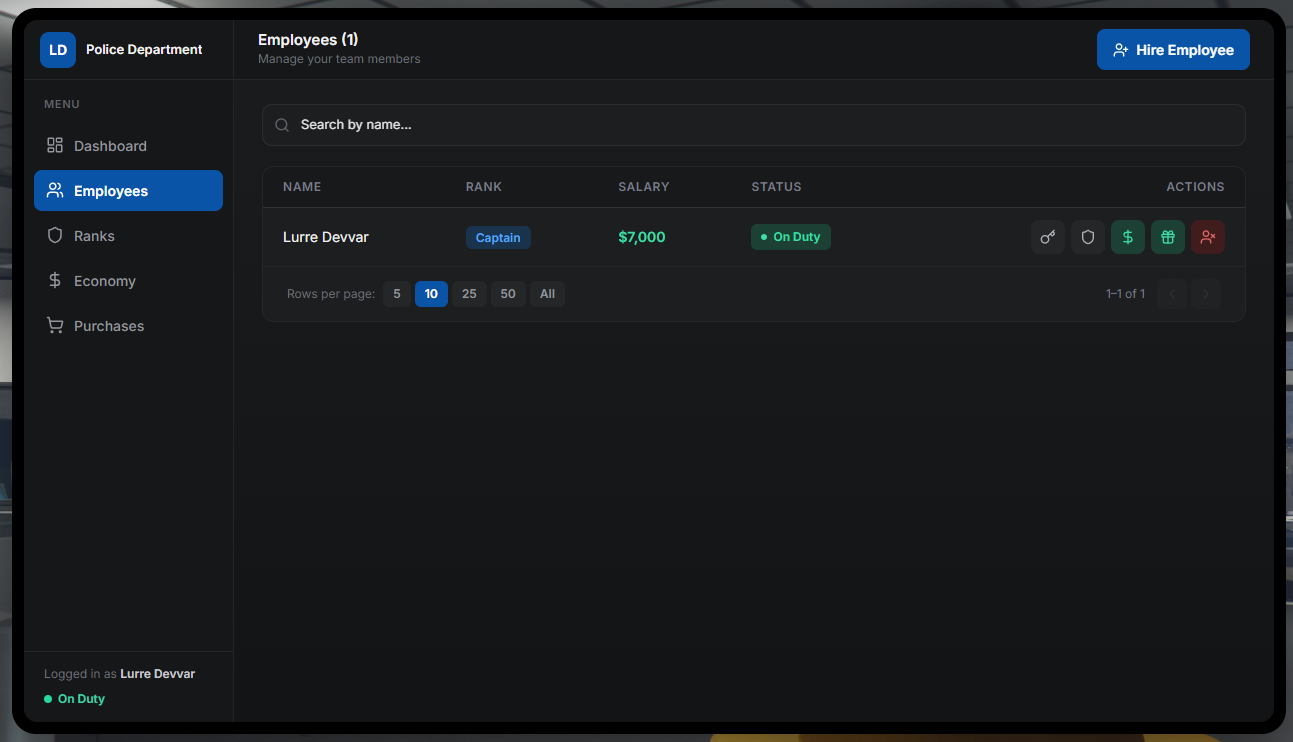
Task: Go to the Economy section
Action: pyautogui.click(x=128, y=281)
